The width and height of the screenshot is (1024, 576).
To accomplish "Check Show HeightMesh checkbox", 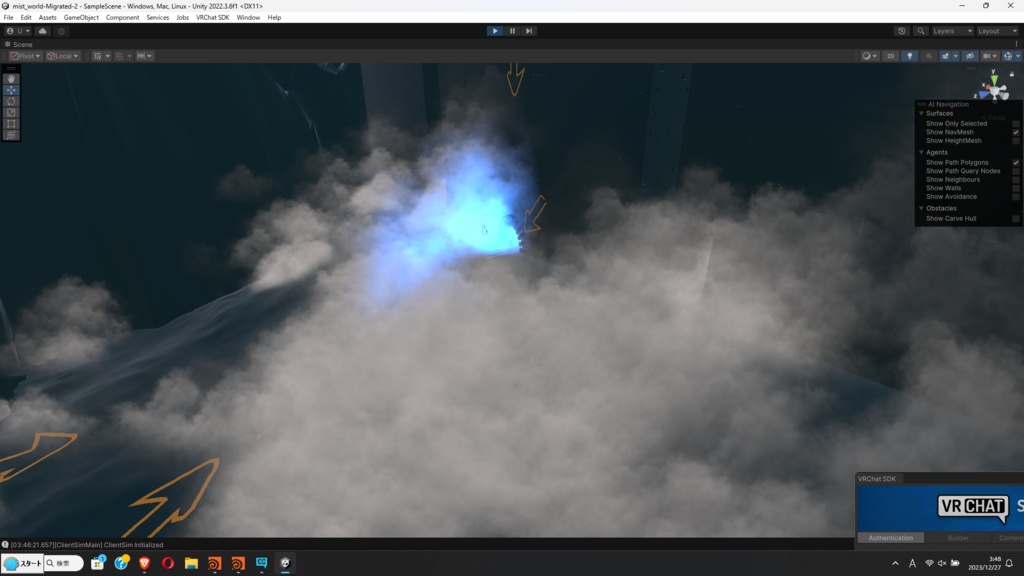I will [x=1016, y=140].
